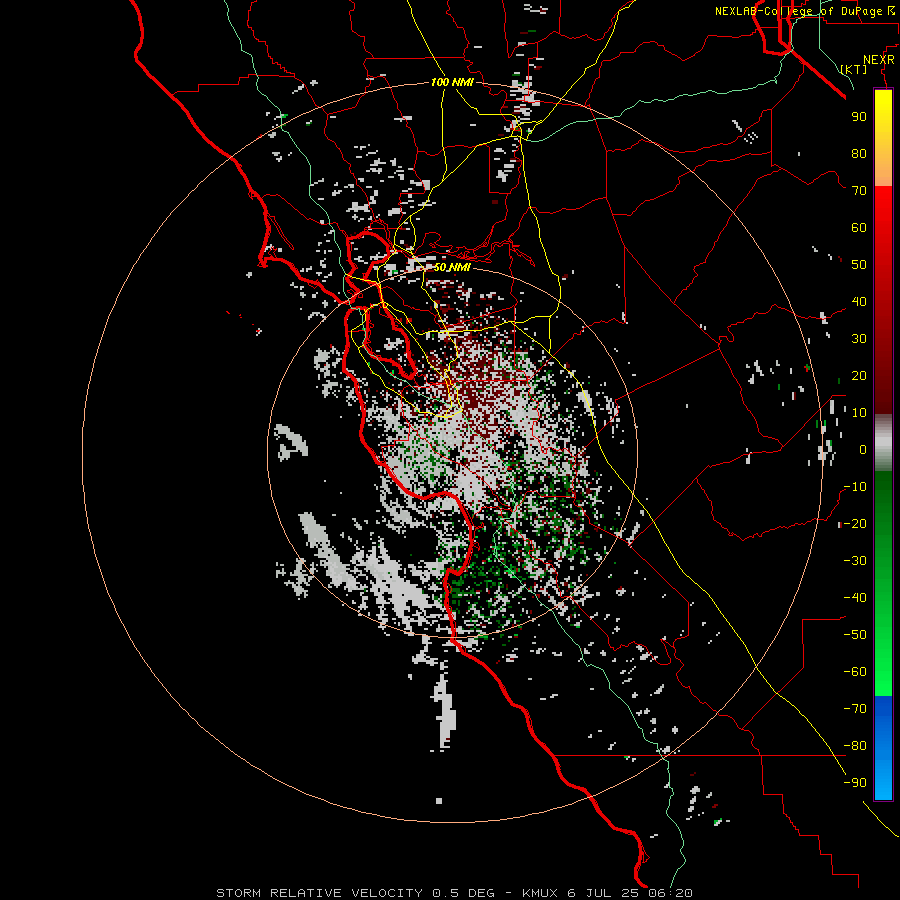Click the 30 value on velocity scale

tap(859, 339)
